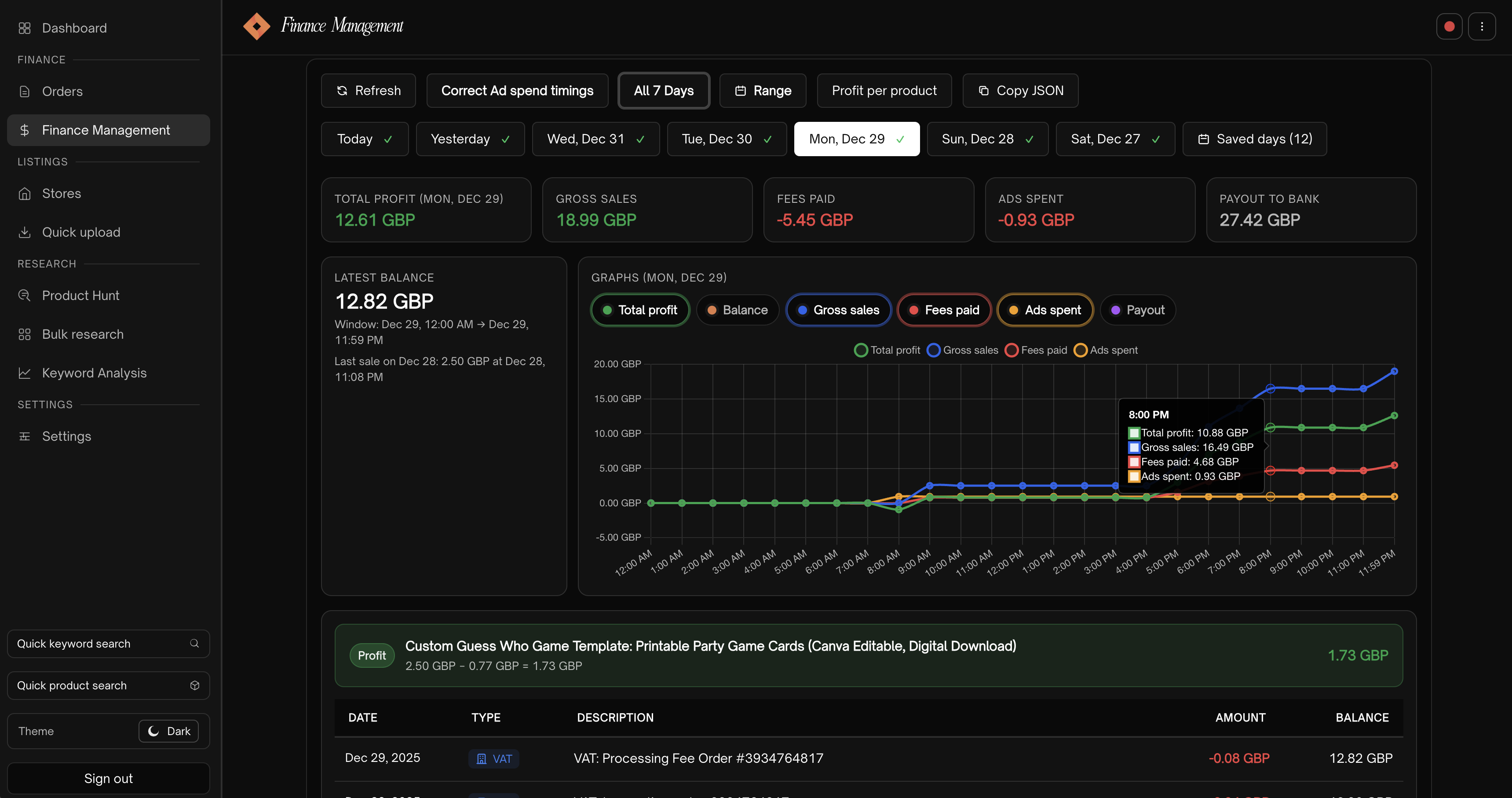The image size is (1512, 798).
Task: Open Quick upload via its download icon
Action: (x=24, y=232)
